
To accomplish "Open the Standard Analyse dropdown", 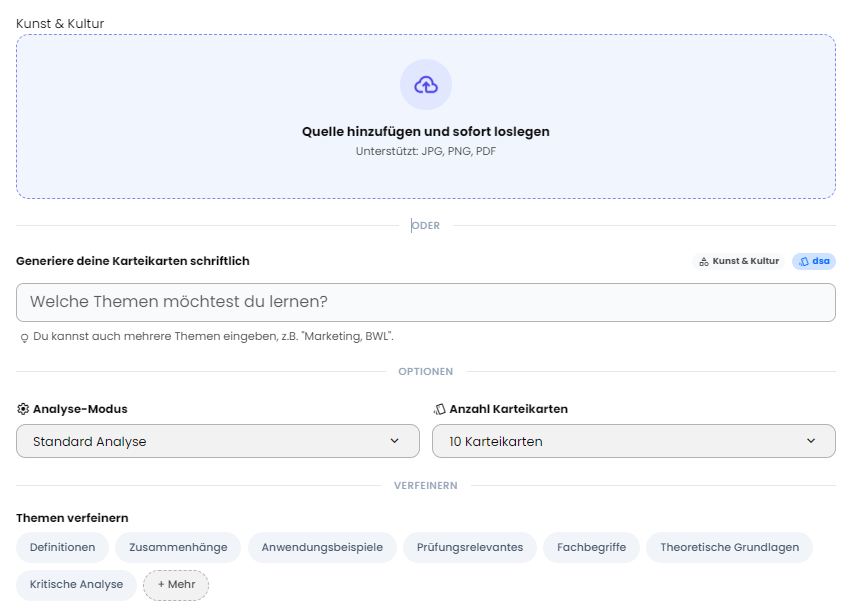I will [x=217, y=441].
